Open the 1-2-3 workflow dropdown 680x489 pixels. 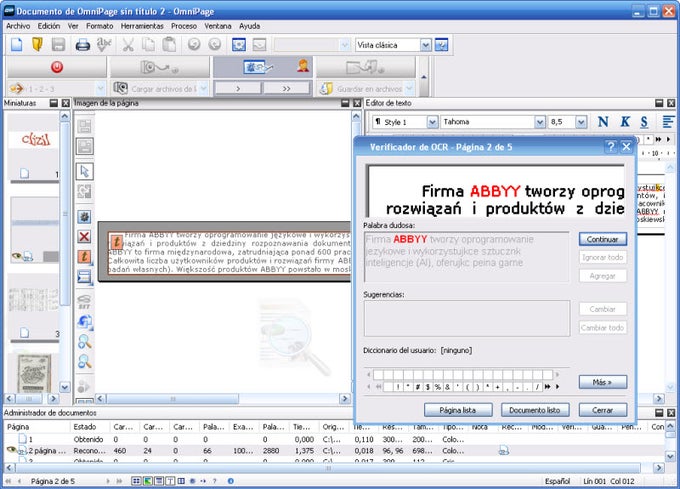point(100,89)
